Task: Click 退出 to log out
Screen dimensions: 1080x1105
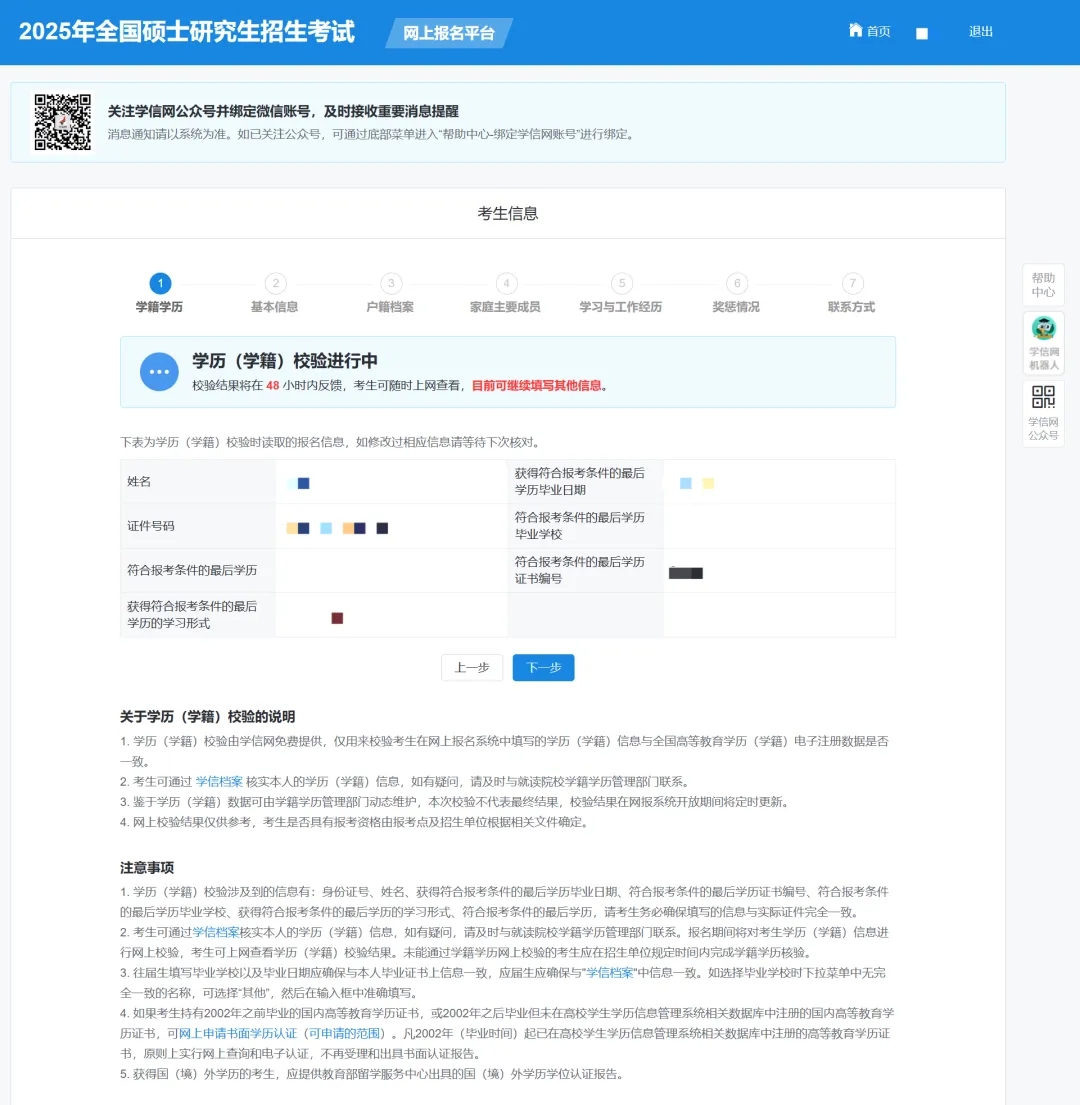Action: [x=981, y=32]
